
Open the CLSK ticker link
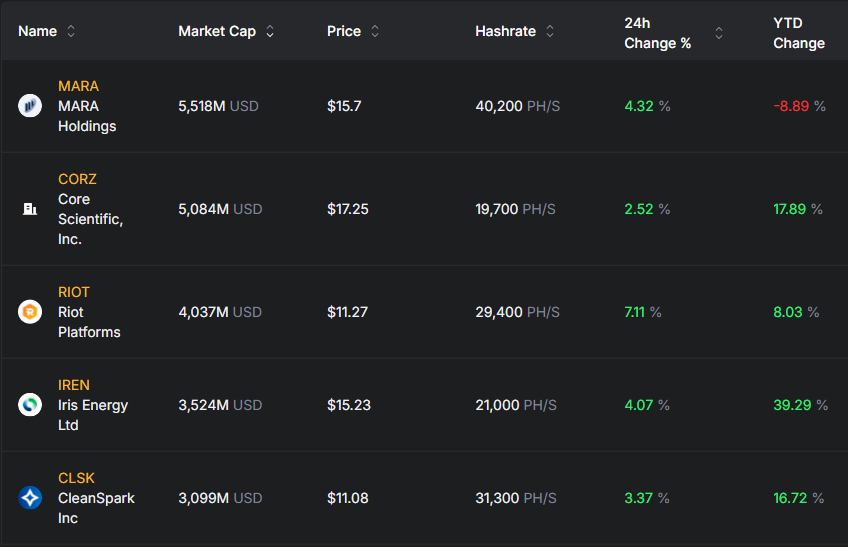pos(76,478)
